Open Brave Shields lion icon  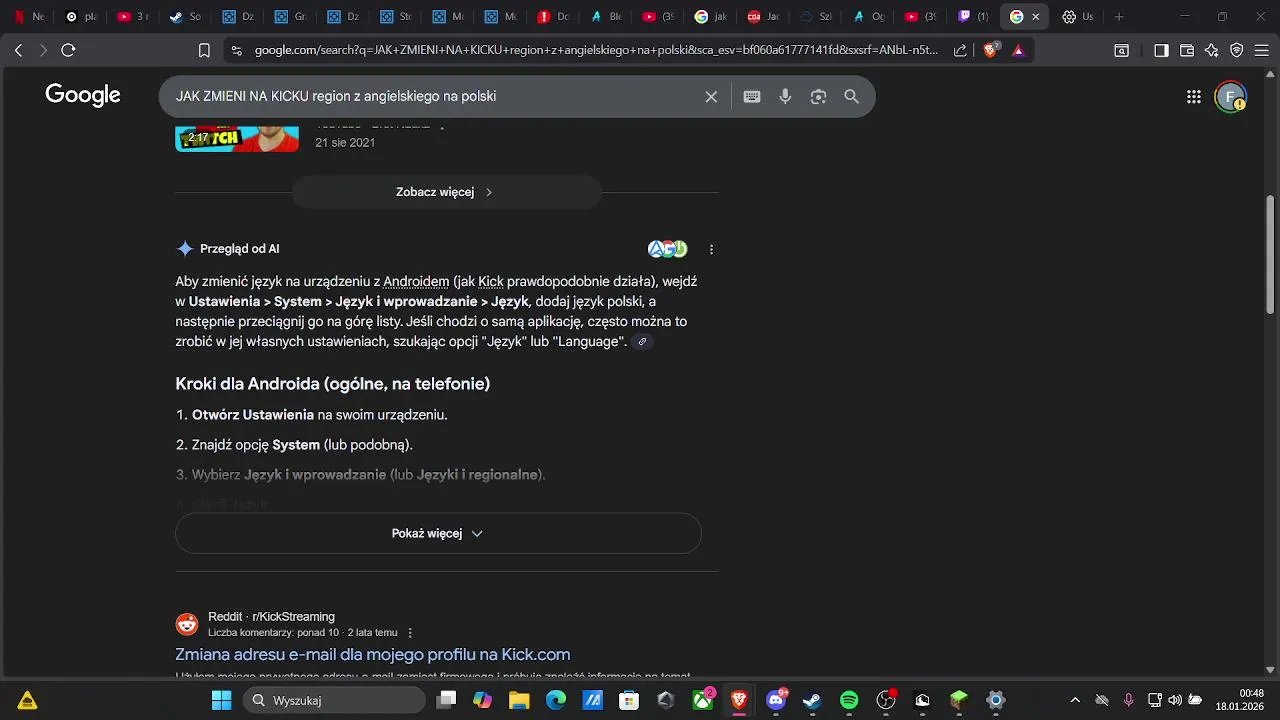pos(991,50)
